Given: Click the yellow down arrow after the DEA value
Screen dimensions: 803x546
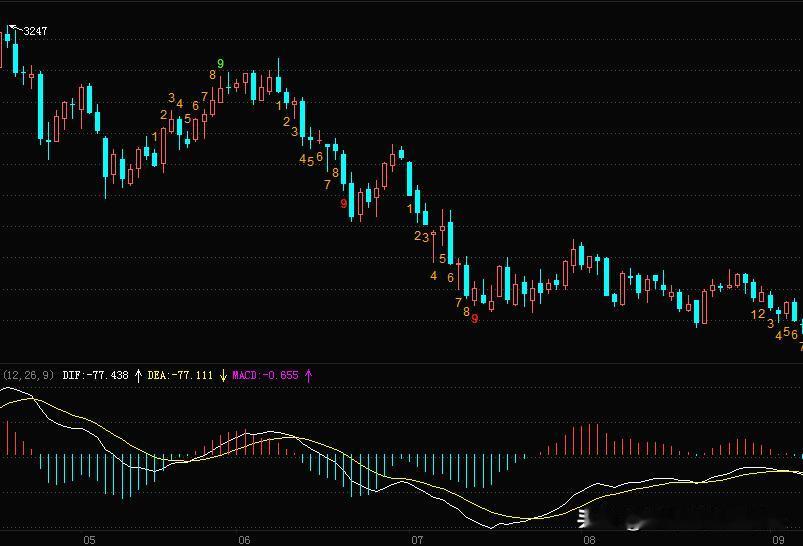Looking at the screenshot, I should coord(223,375).
